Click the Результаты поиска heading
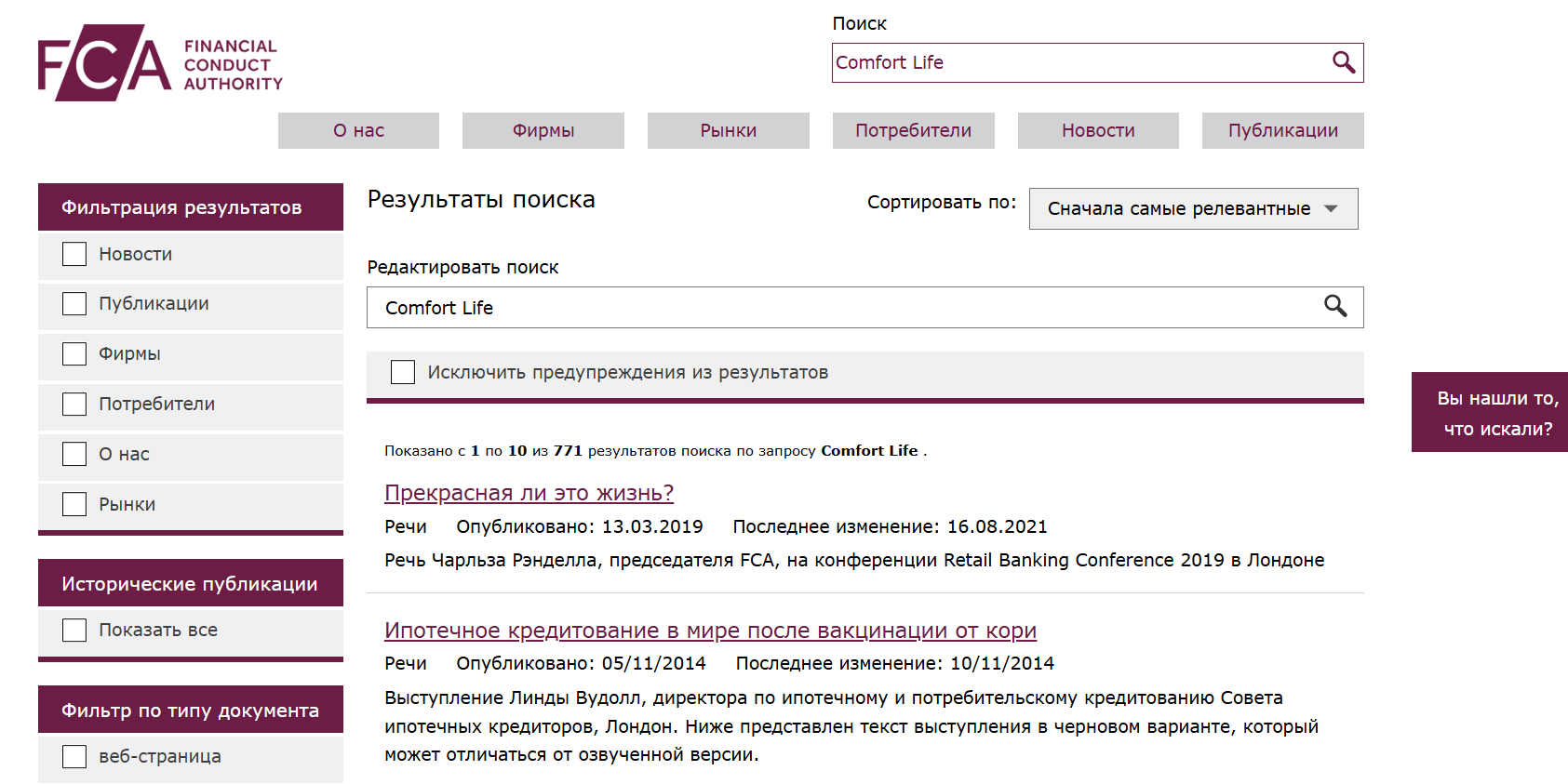 pos(481,200)
